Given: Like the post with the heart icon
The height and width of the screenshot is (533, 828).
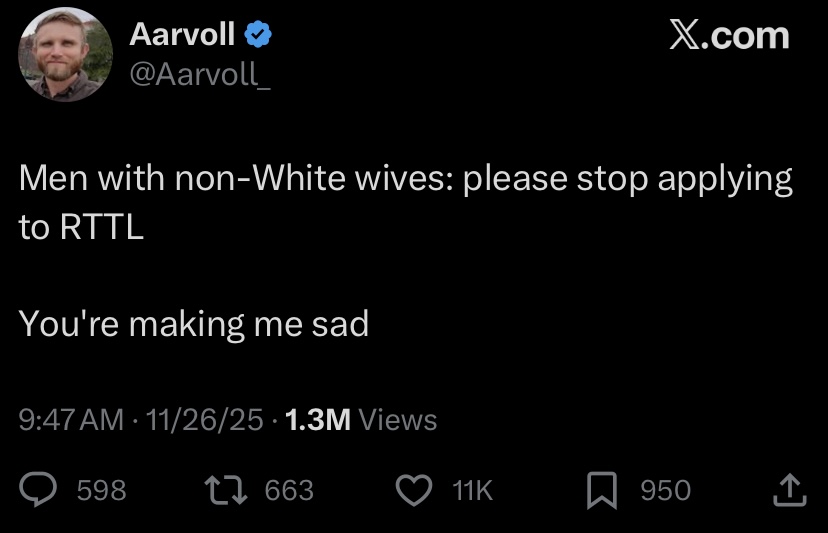Looking at the screenshot, I should click(x=413, y=489).
